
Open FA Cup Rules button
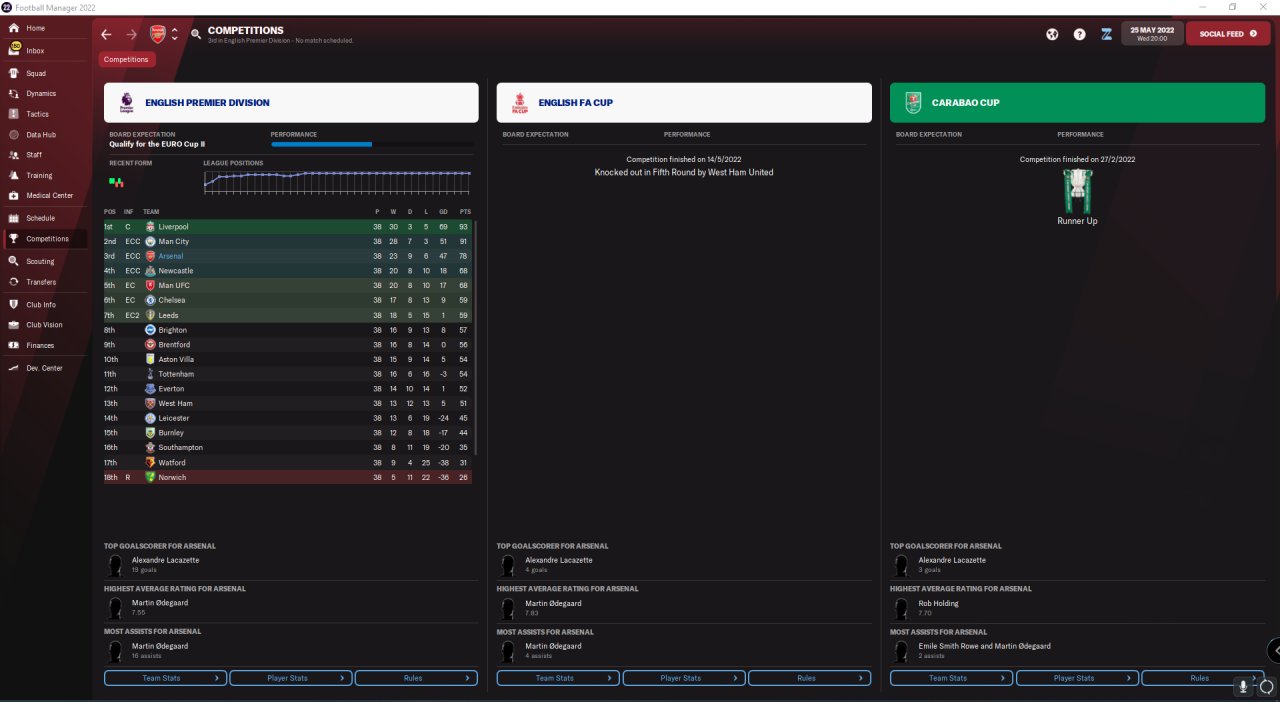pyautogui.click(x=809, y=678)
